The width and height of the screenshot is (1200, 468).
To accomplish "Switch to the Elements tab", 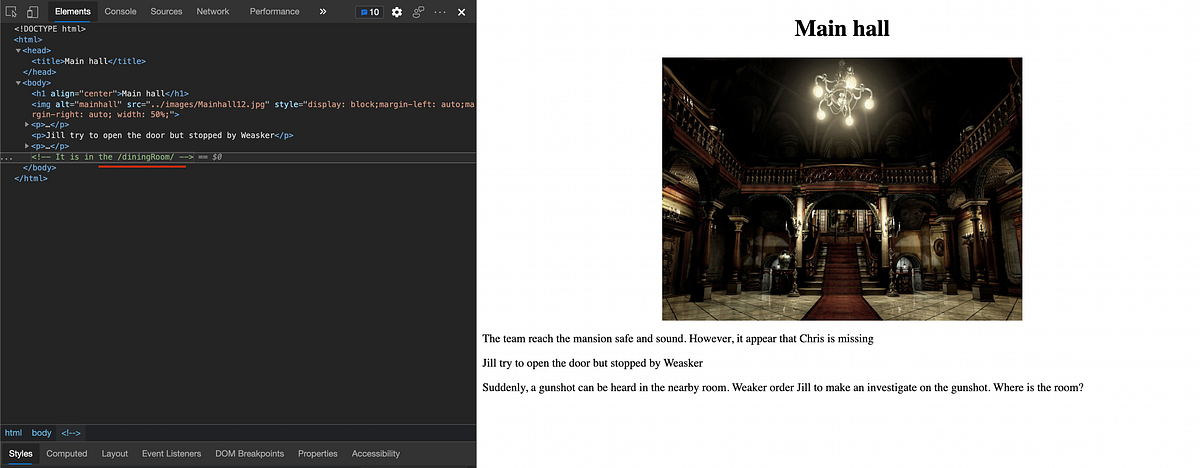I will [73, 12].
